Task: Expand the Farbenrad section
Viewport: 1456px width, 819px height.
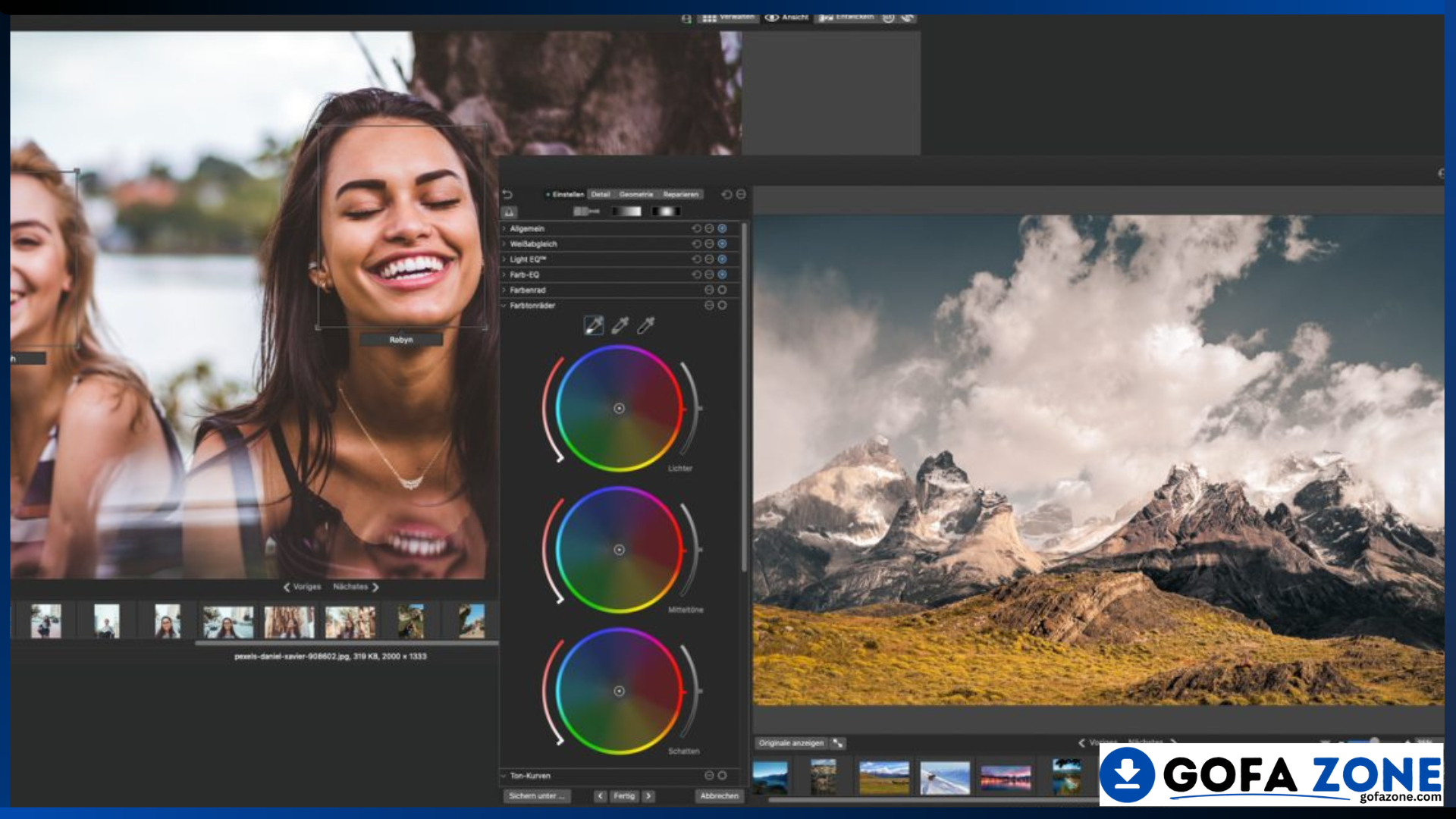Action: [504, 290]
